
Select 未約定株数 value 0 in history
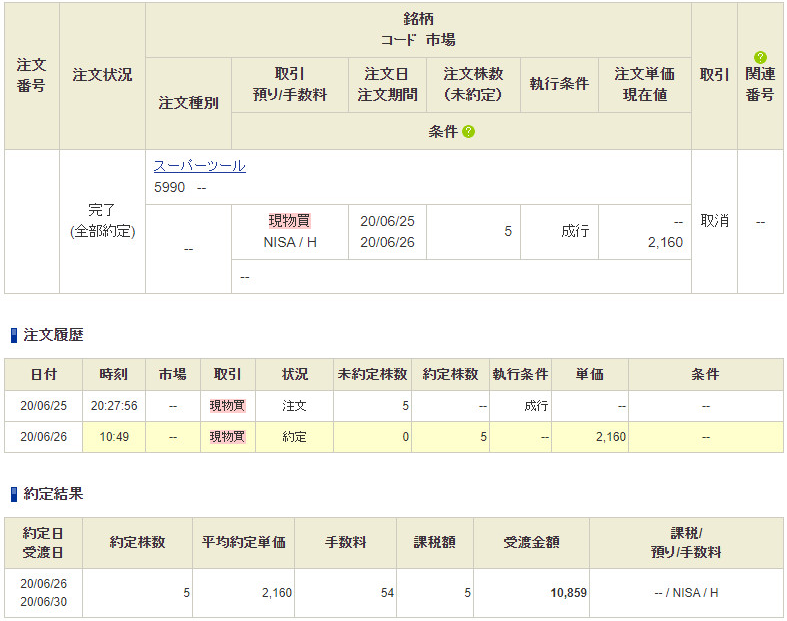tap(406, 437)
